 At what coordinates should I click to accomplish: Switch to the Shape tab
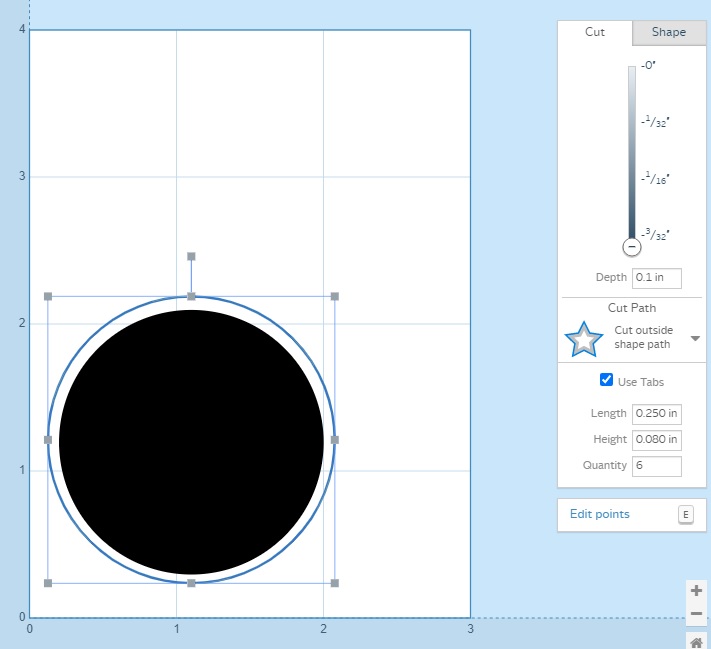[669, 32]
